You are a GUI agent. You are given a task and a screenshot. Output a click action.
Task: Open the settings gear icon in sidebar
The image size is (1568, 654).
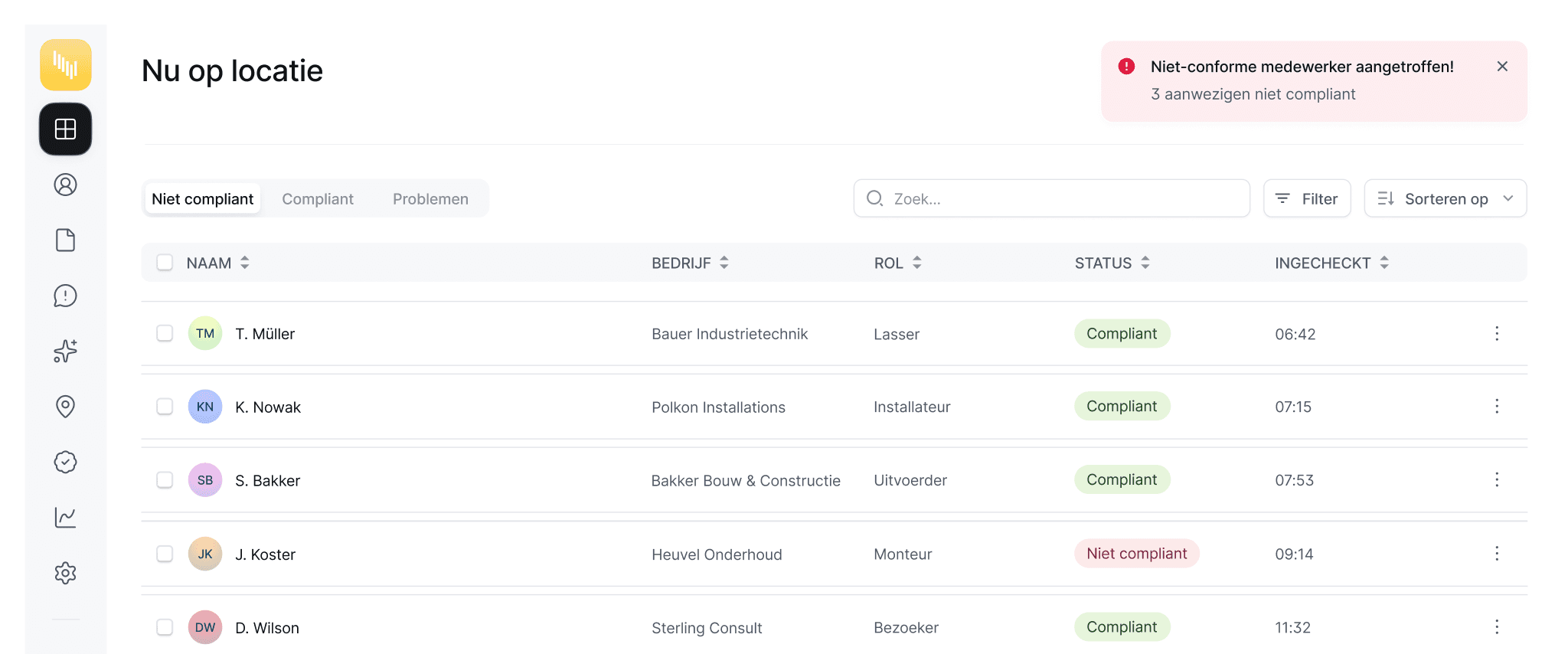[66, 573]
